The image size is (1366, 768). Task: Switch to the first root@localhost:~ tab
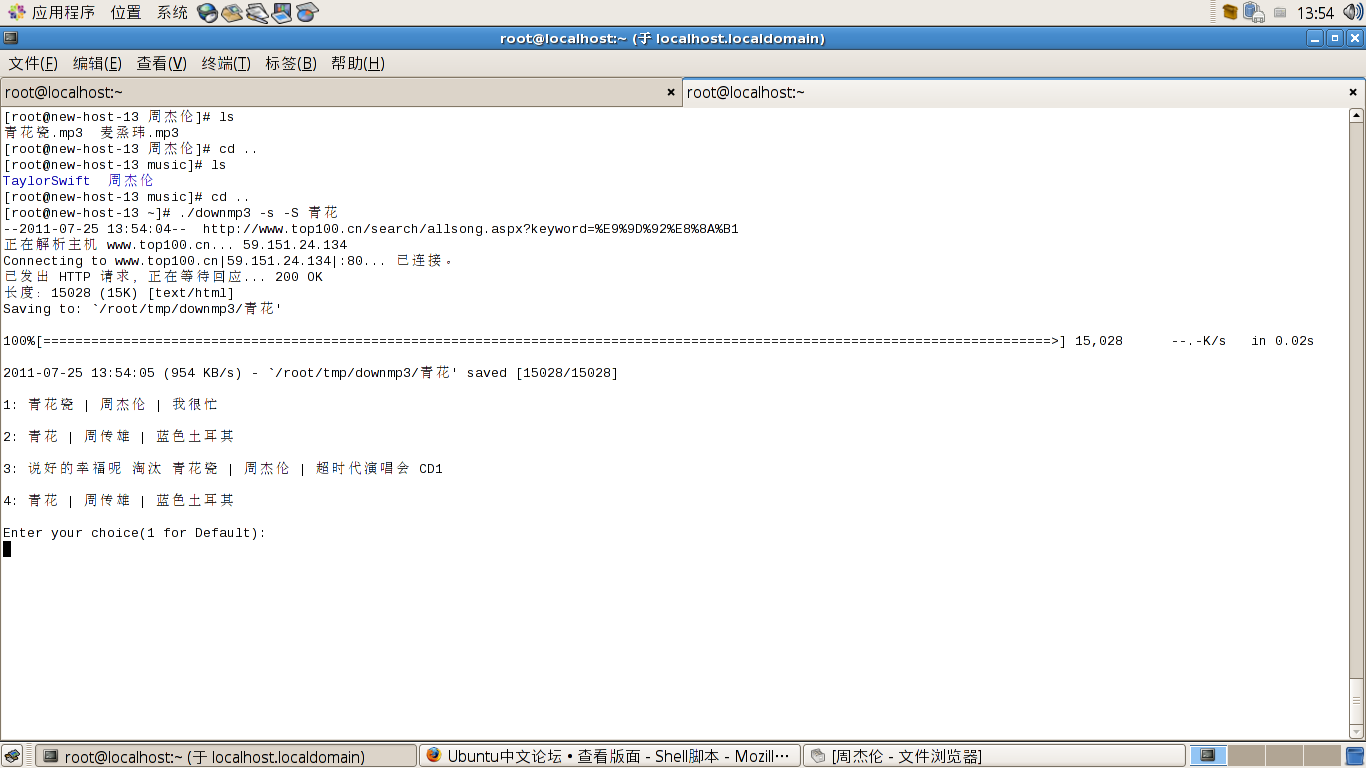tap(341, 92)
